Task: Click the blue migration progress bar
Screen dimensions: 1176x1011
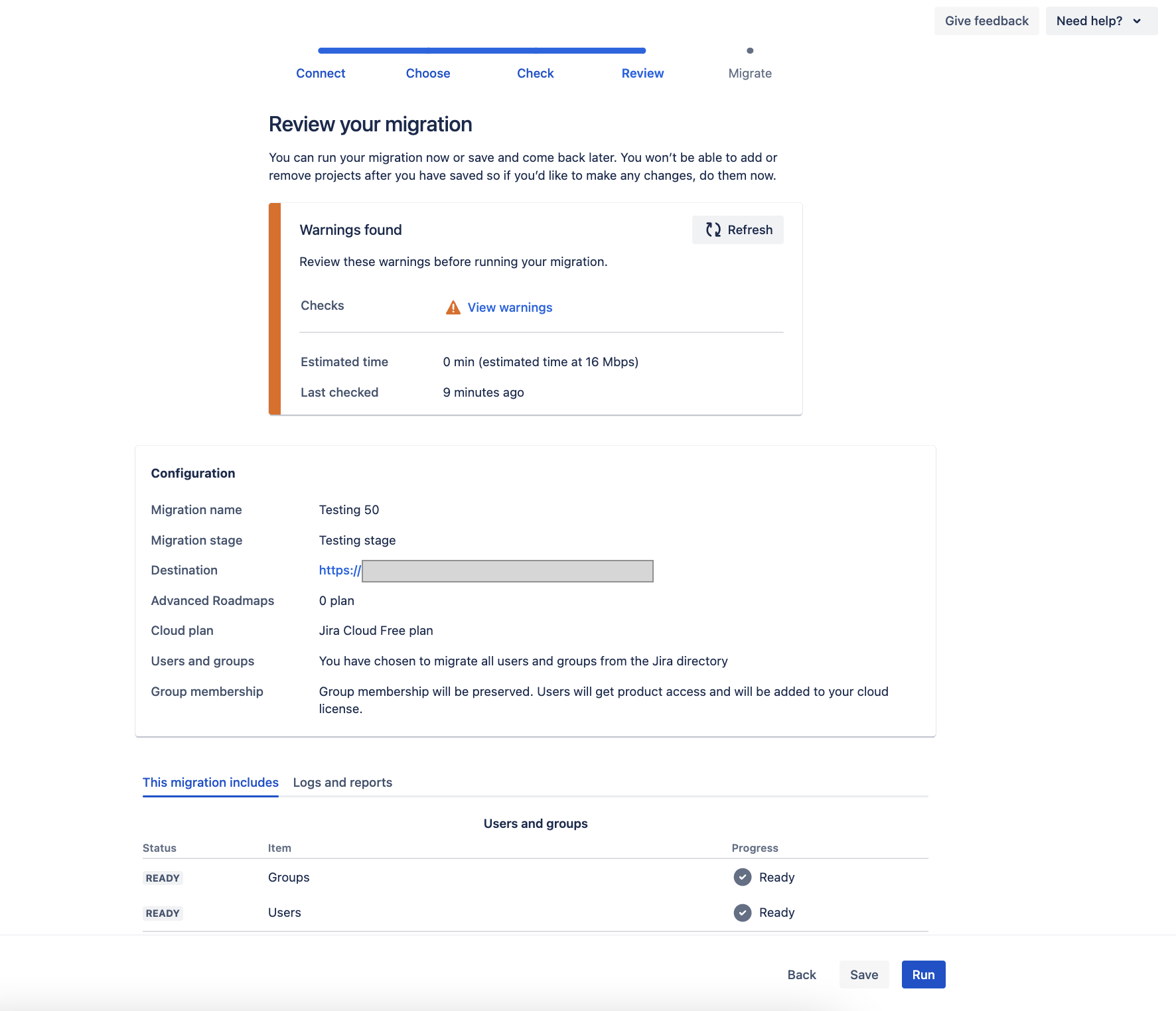Action: tap(482, 51)
